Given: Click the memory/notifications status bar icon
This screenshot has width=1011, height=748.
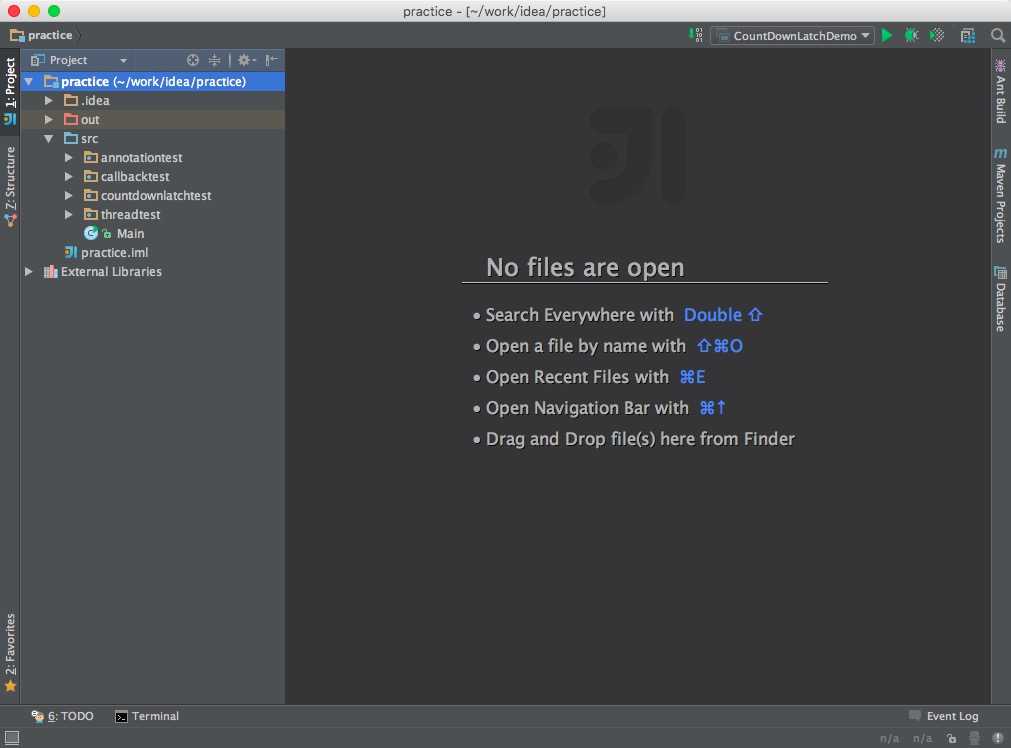Looking at the screenshot, I should pyautogui.click(x=997, y=738).
